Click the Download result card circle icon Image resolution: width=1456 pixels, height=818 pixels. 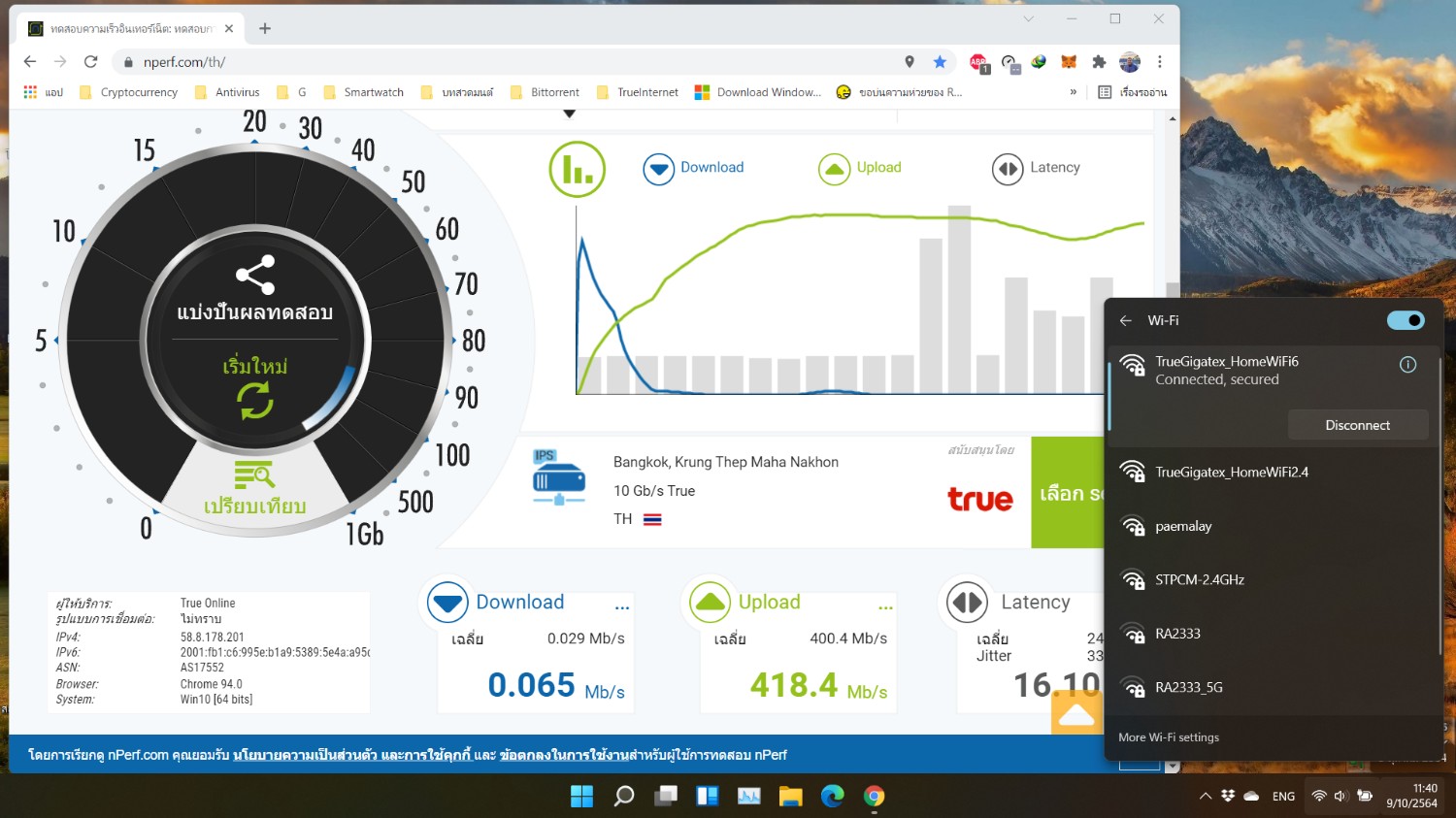point(448,603)
